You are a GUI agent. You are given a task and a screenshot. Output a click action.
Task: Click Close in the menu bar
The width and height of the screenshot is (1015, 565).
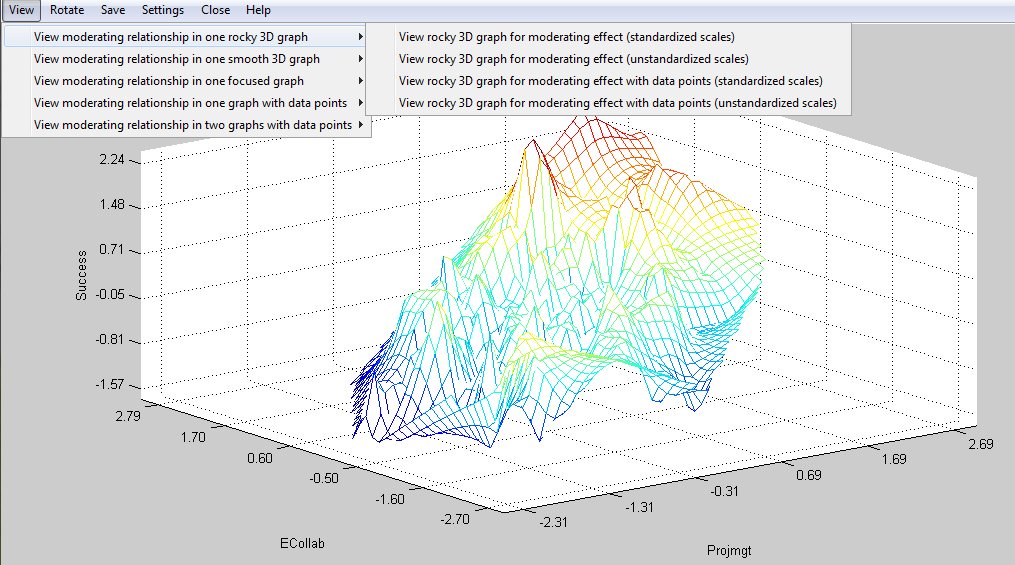click(x=215, y=10)
